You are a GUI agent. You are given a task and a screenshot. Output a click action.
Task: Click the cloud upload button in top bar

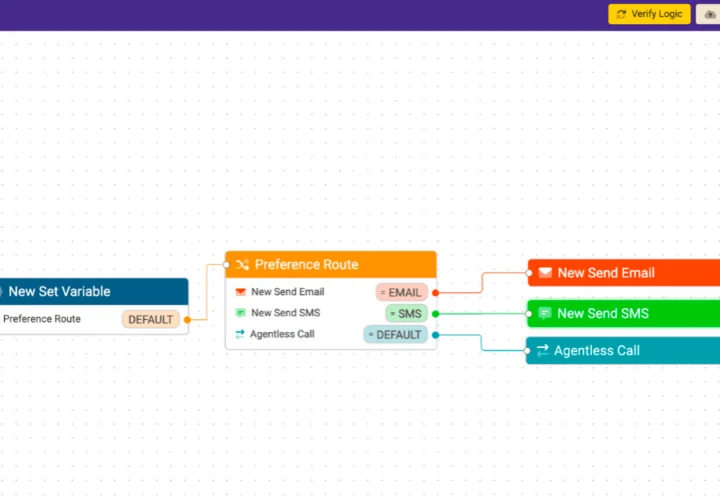point(709,14)
